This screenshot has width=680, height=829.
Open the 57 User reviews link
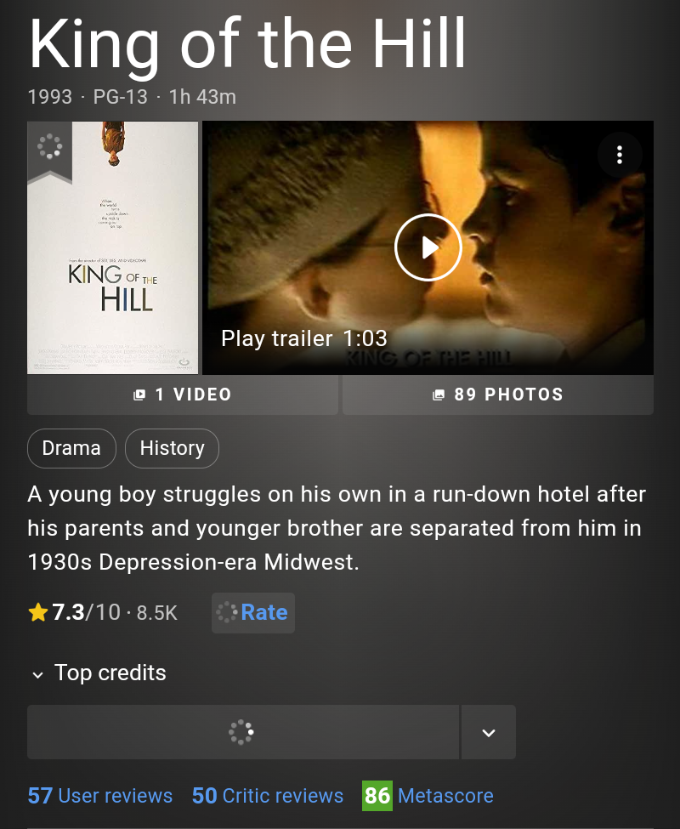pyautogui.click(x=100, y=796)
